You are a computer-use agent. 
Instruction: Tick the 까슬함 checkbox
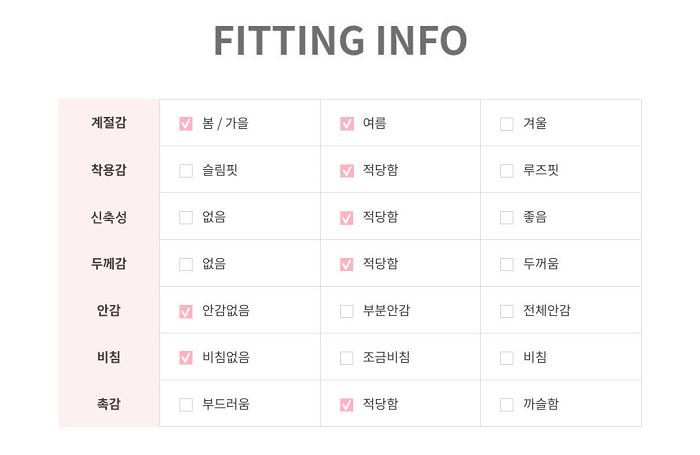pyautogui.click(x=507, y=405)
